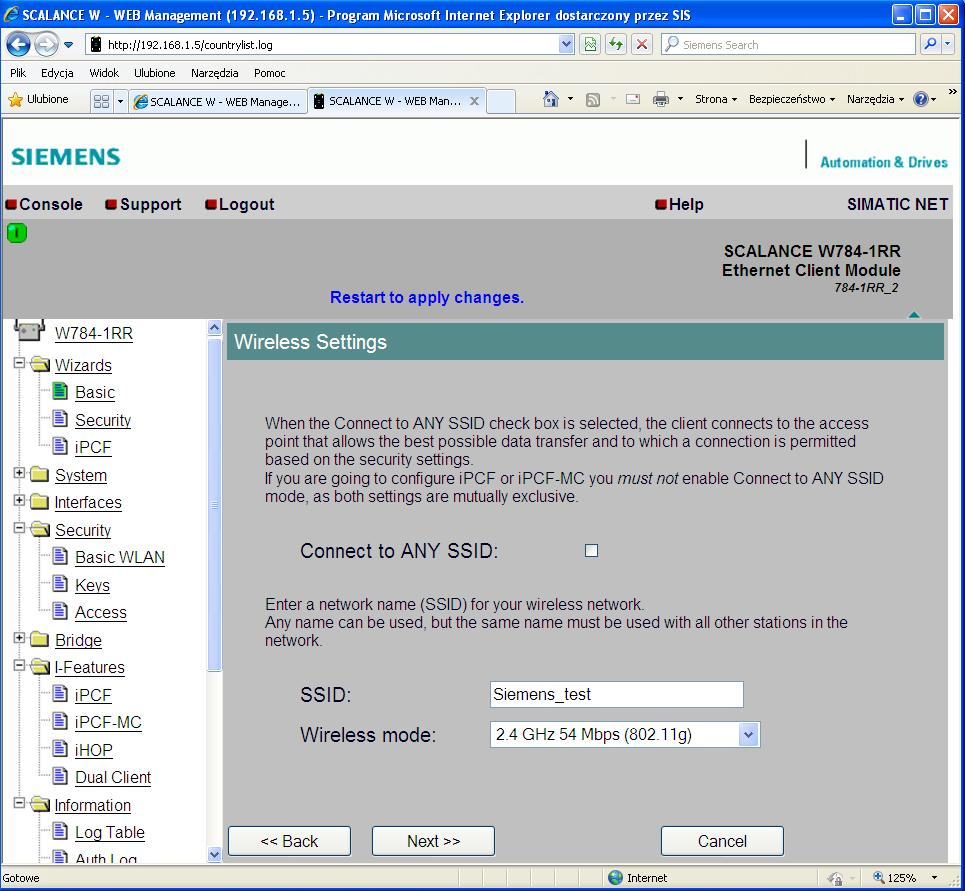This screenshot has height=891, width=965.
Task: Open the Basic wizard page
Action: (x=95, y=393)
